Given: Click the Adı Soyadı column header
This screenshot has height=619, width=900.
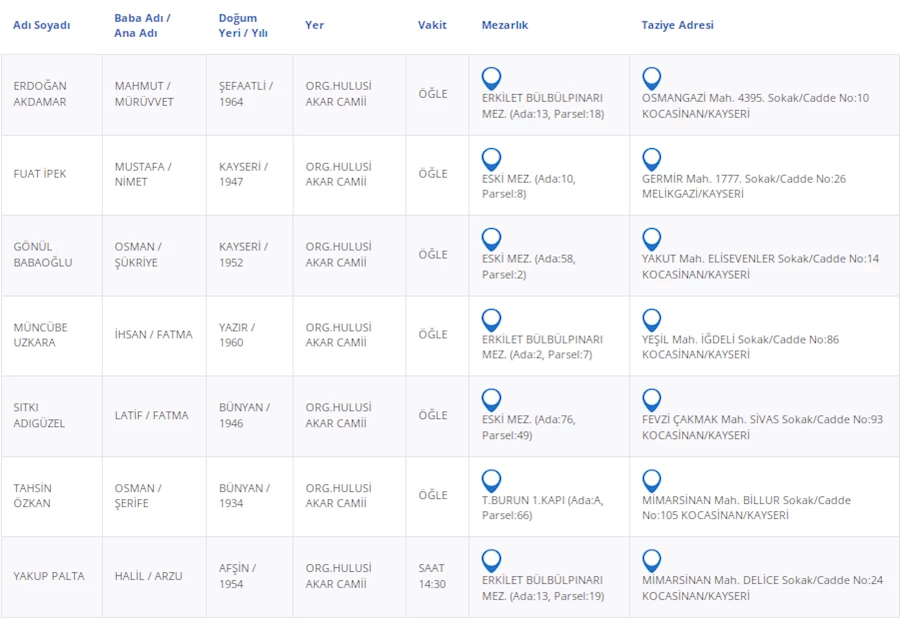Looking at the screenshot, I should pos(41,25).
